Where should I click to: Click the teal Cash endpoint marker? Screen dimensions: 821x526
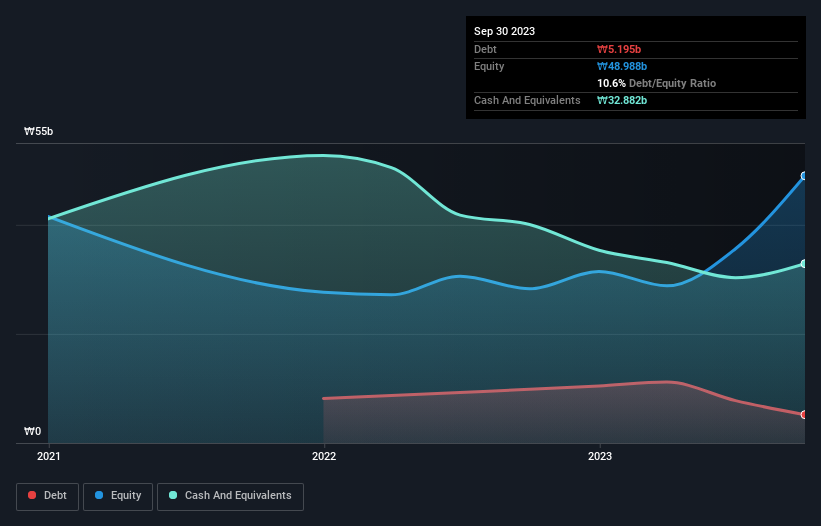tap(804, 264)
